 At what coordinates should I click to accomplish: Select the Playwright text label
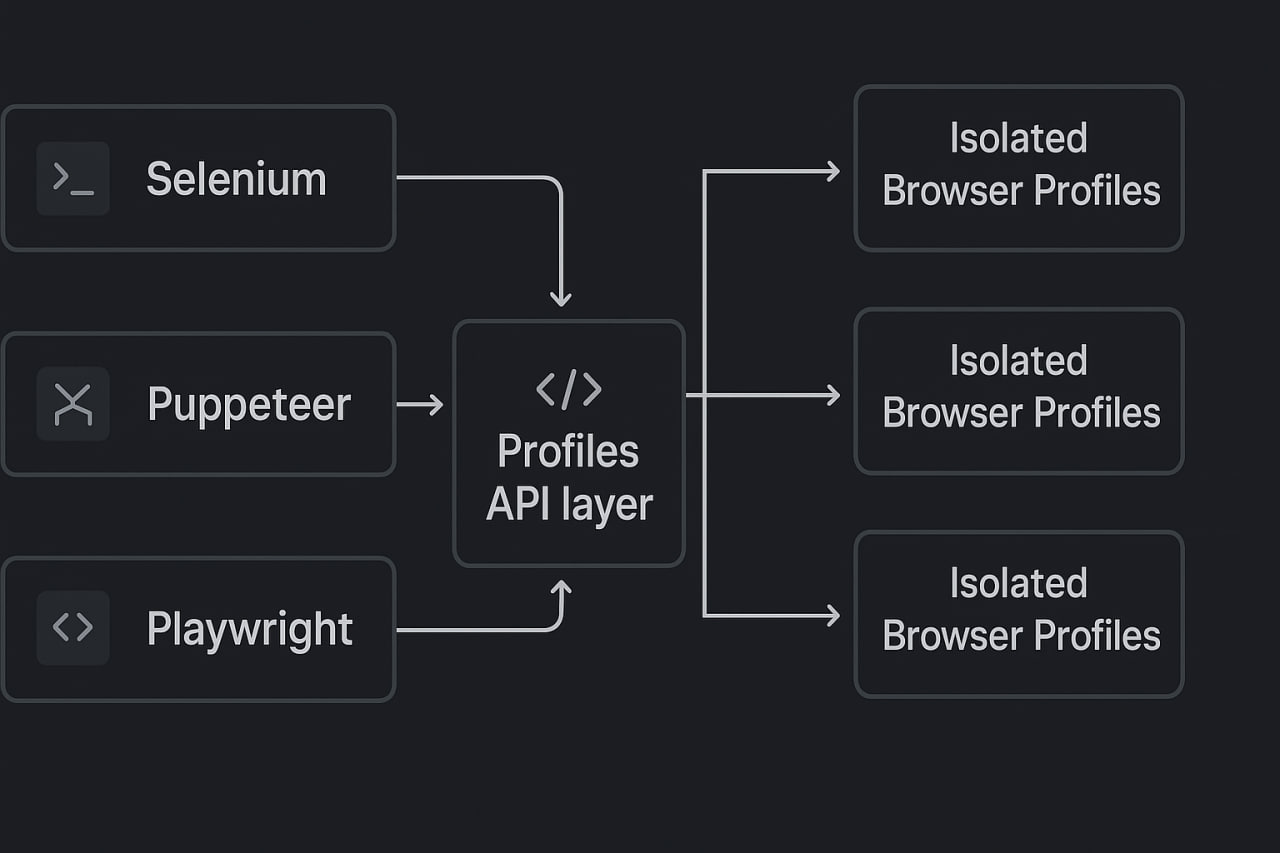250,629
